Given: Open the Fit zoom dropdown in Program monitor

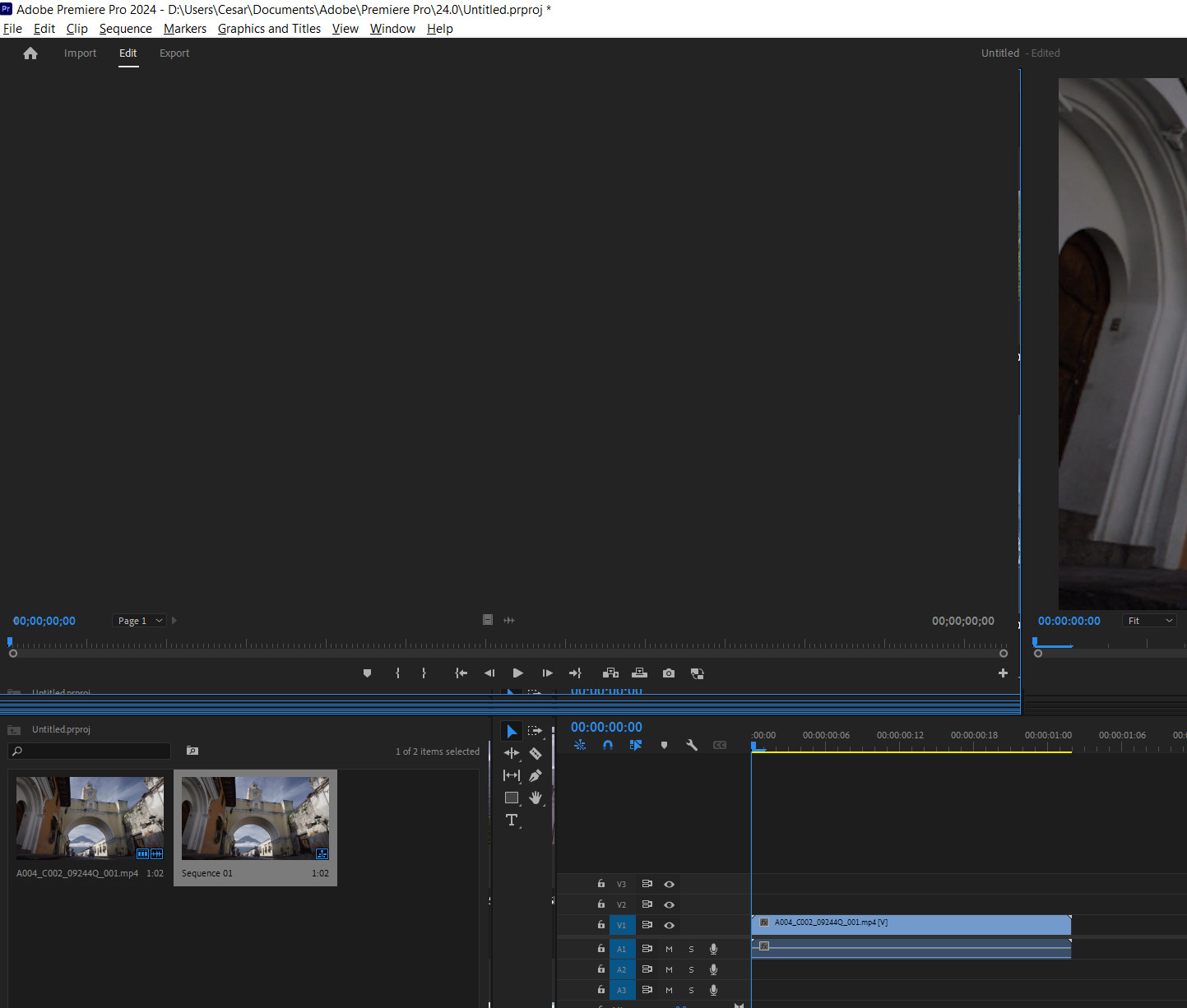Looking at the screenshot, I should pos(1149,620).
